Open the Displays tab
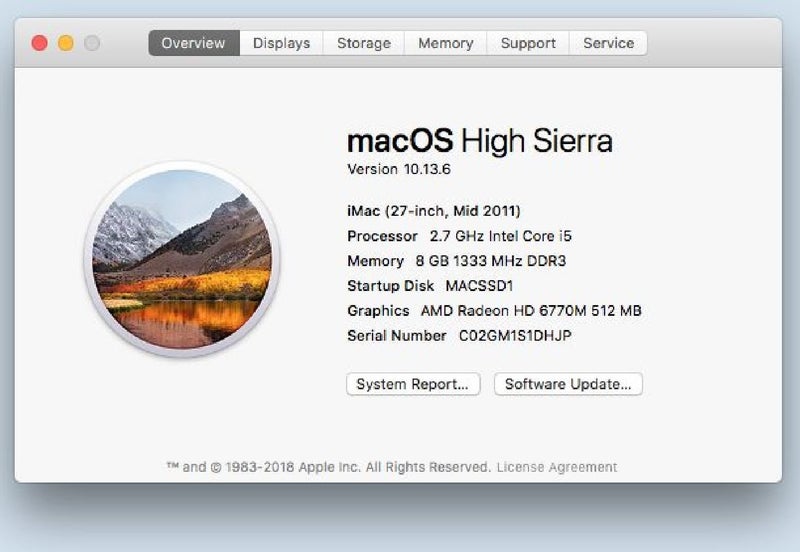 (282, 43)
